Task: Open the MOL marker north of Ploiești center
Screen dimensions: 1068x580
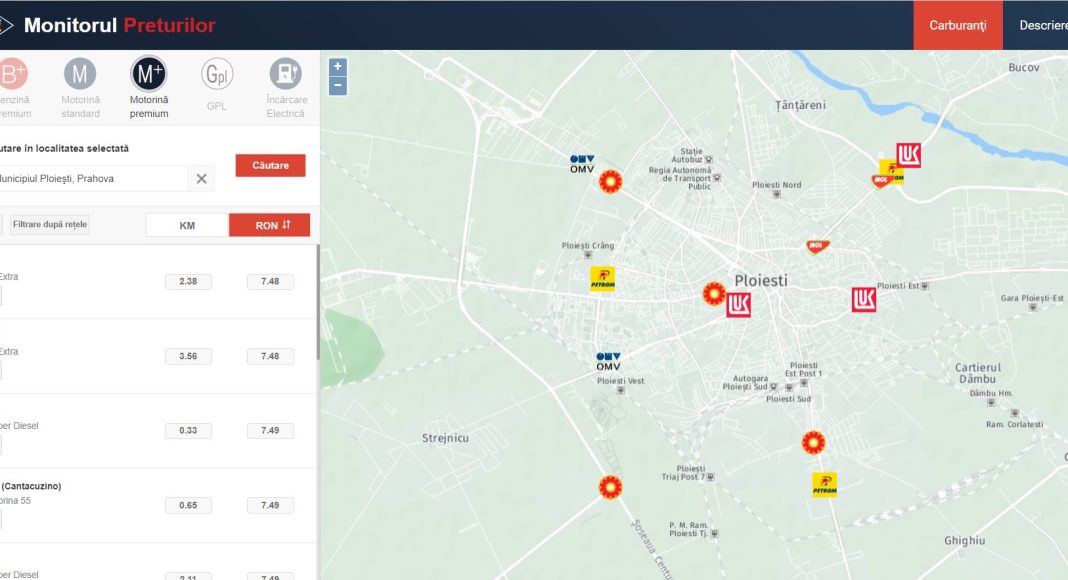Action: (x=817, y=246)
